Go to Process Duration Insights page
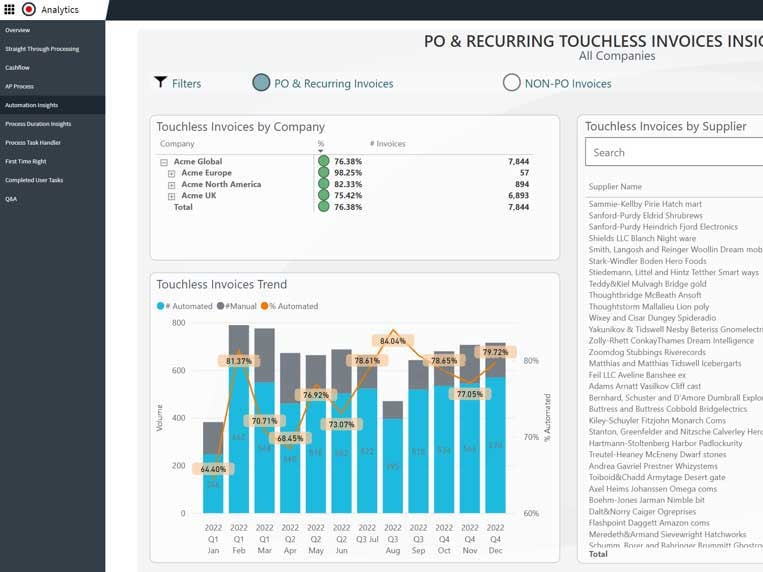 tap(38, 124)
